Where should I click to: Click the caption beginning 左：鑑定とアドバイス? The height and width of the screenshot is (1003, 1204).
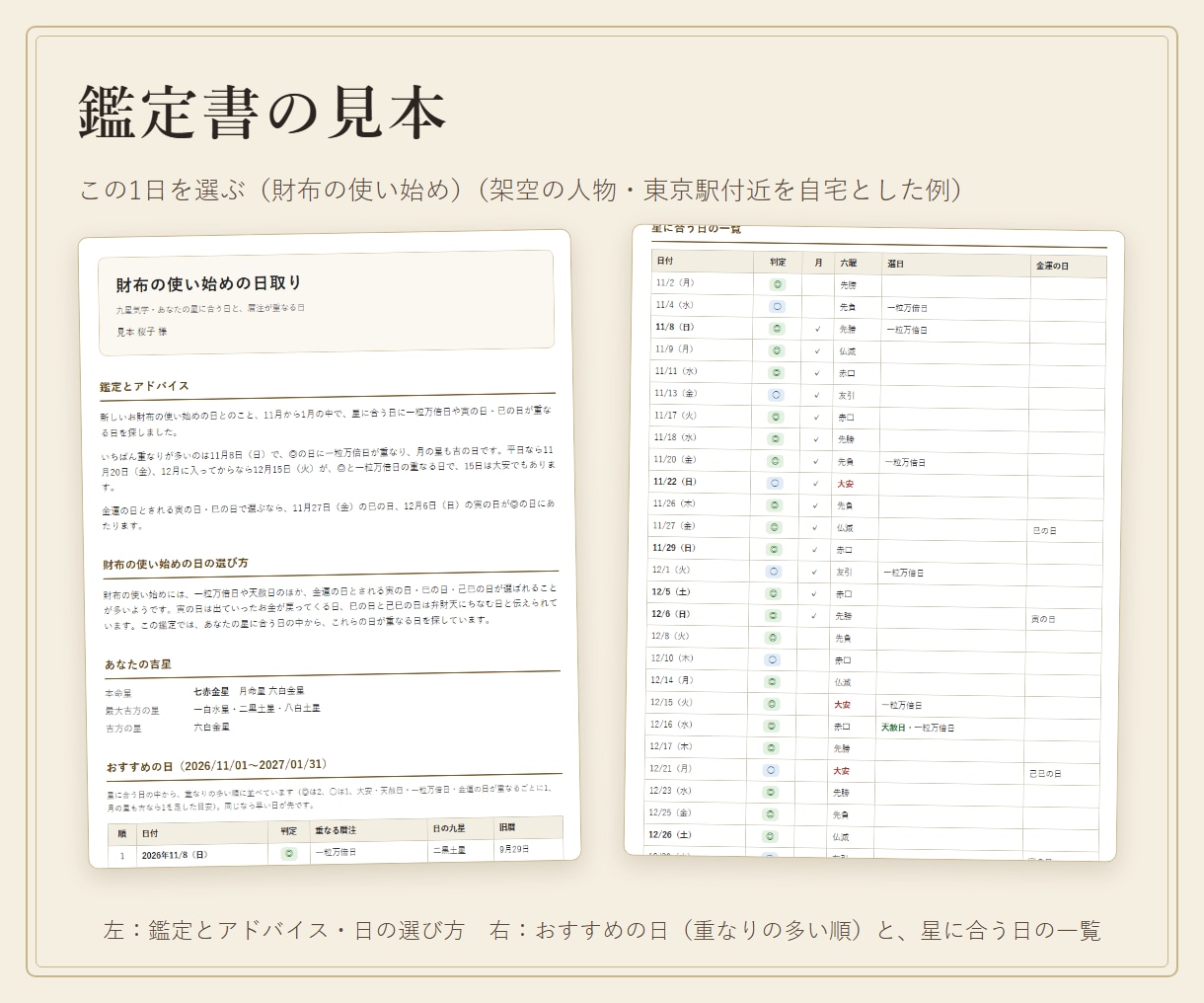coord(602,930)
